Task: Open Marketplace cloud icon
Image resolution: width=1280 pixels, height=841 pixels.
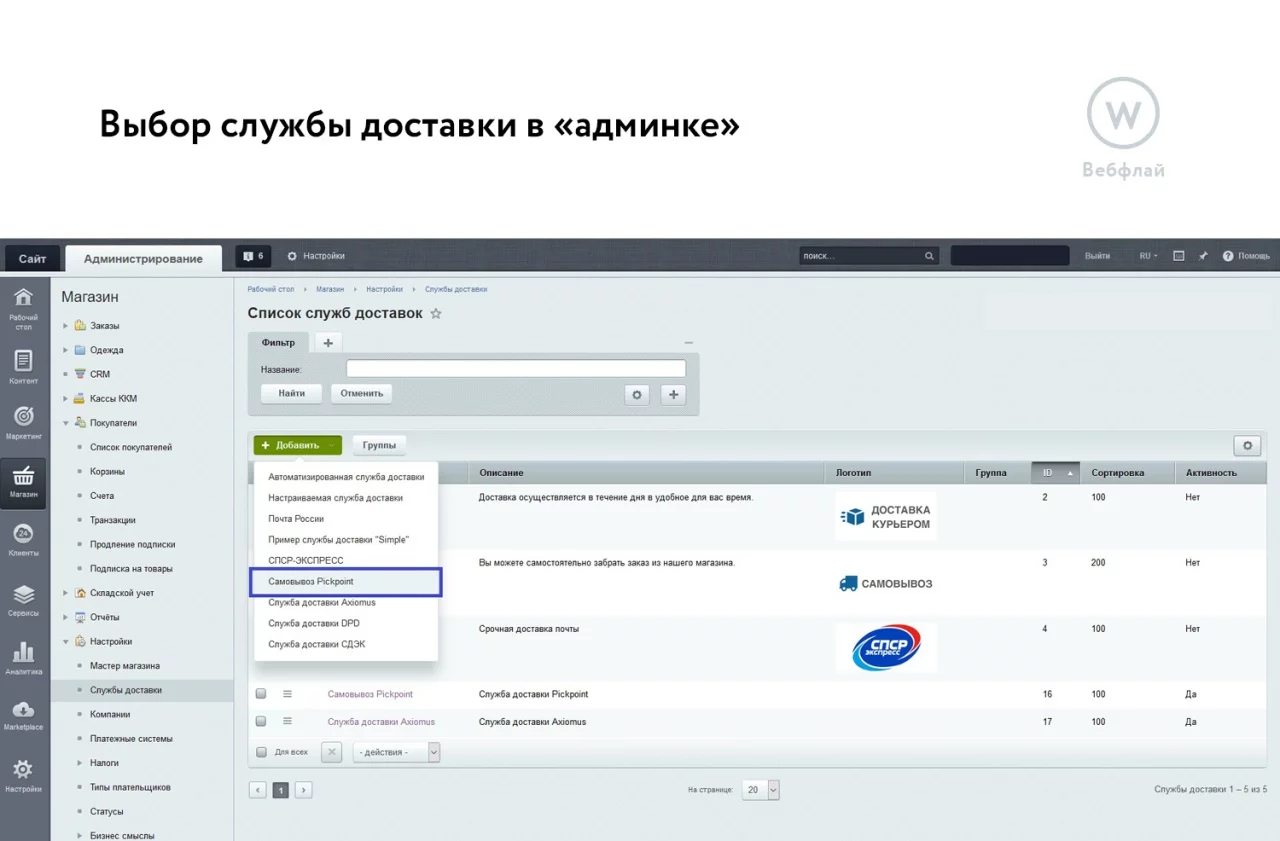Action: tap(23, 713)
